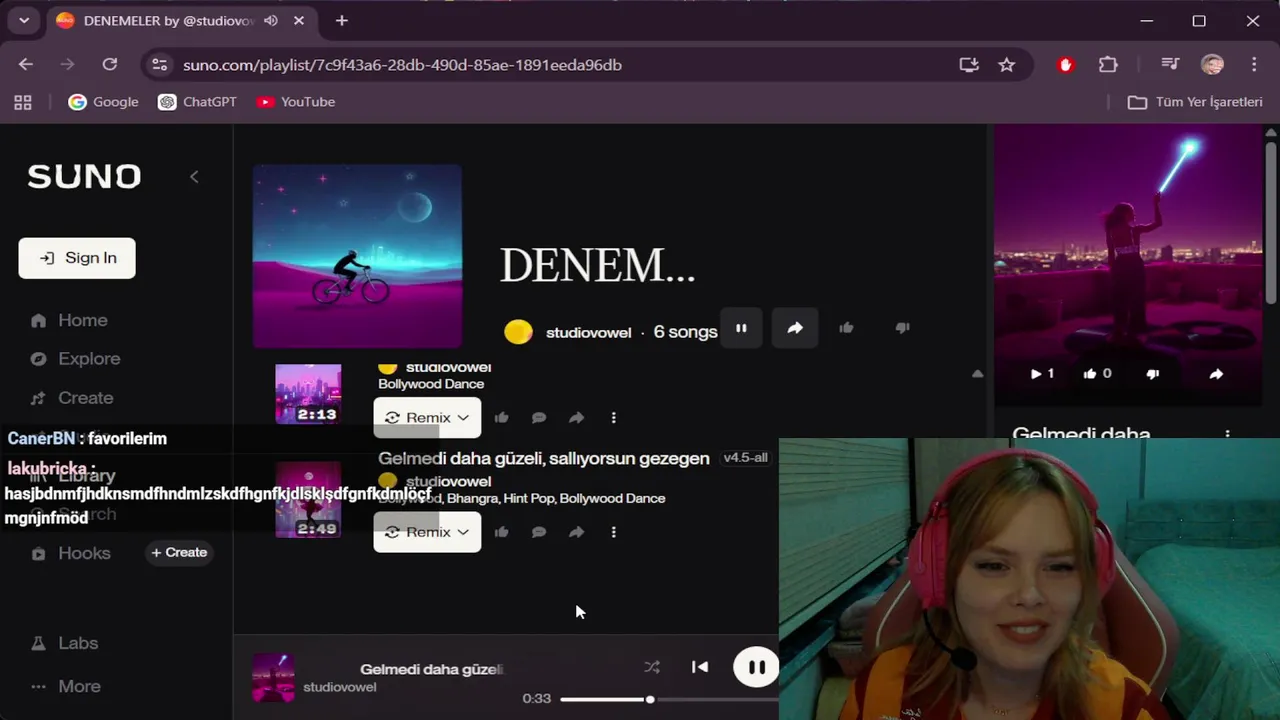This screenshot has height=720, width=1280.
Task: Open Explore in the Suno sidebar
Action: [75, 359]
